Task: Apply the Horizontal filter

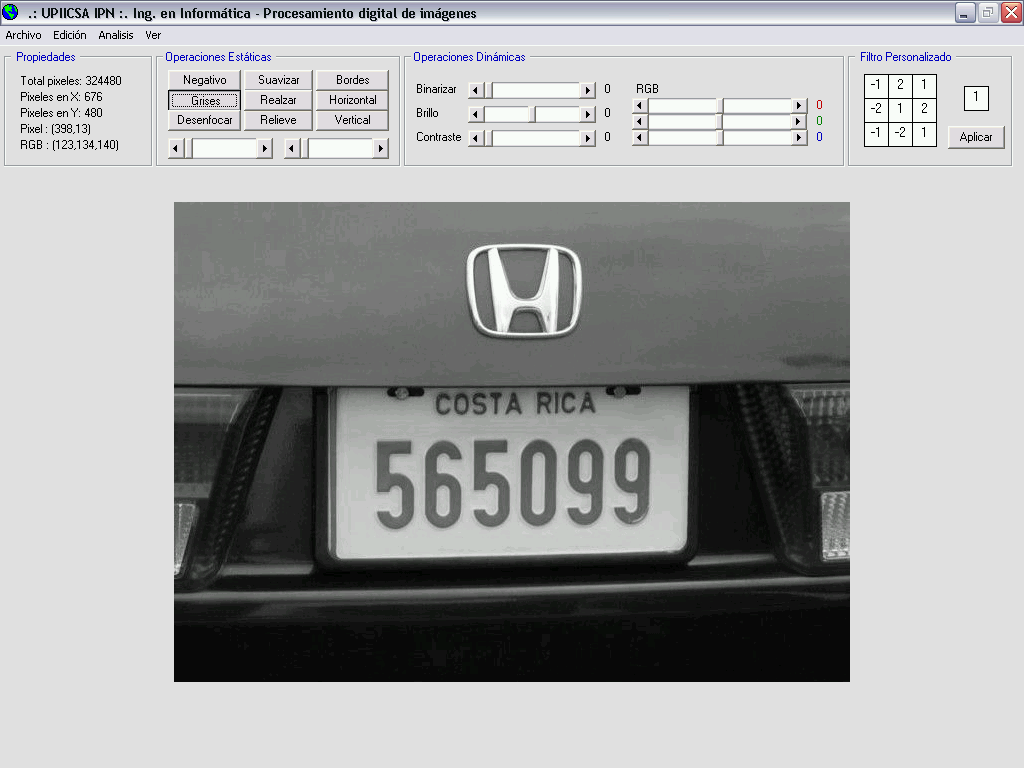Action: pos(353,100)
